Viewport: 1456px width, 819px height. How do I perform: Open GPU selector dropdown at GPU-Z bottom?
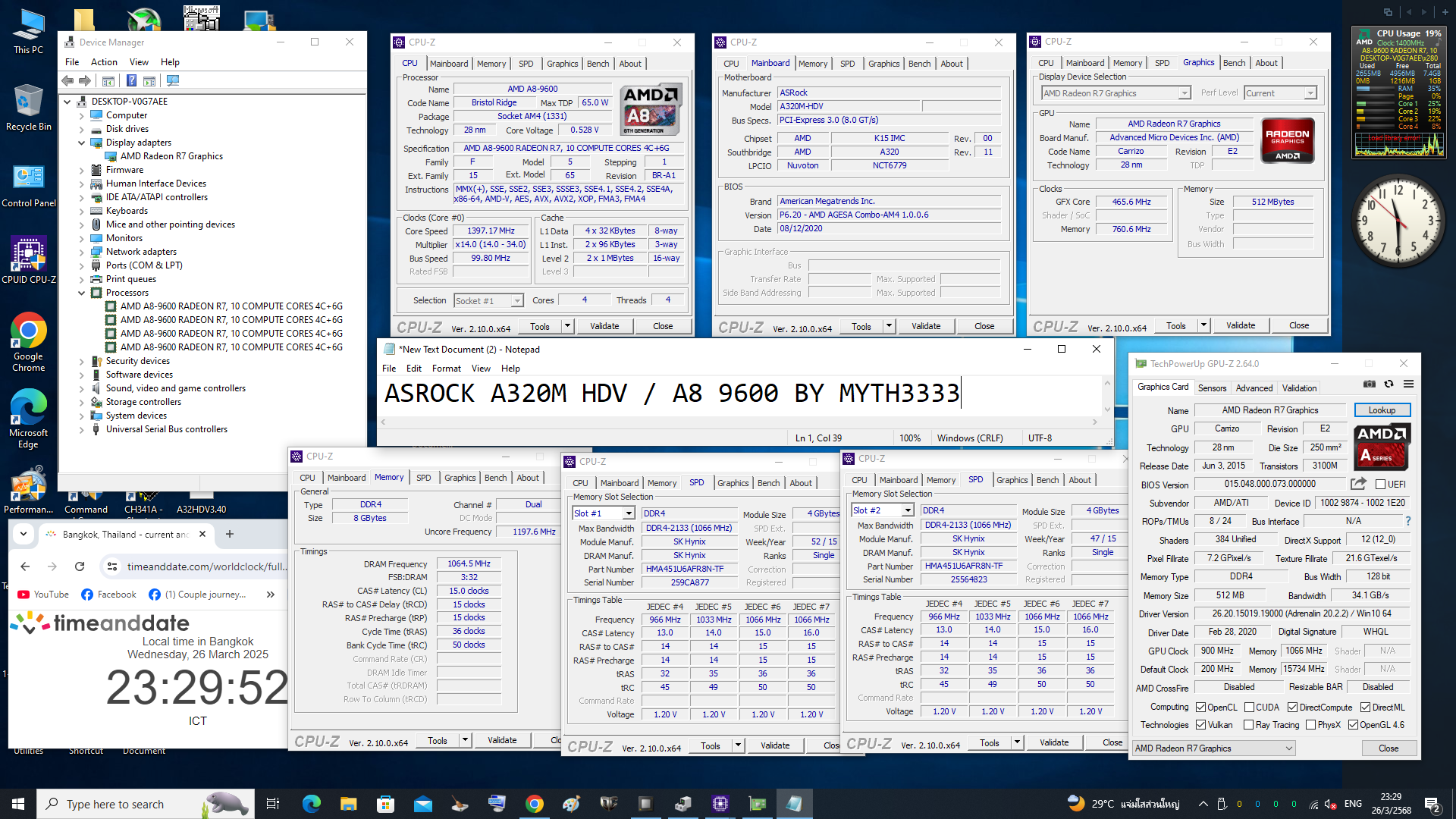coord(1213,748)
